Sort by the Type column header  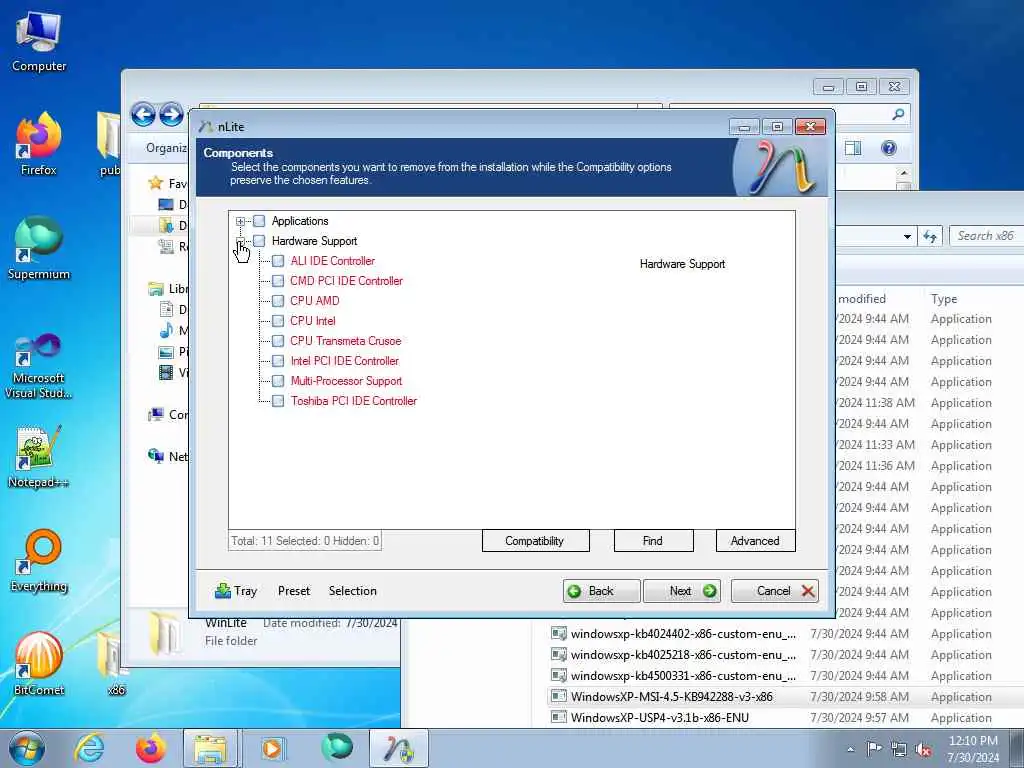[944, 298]
